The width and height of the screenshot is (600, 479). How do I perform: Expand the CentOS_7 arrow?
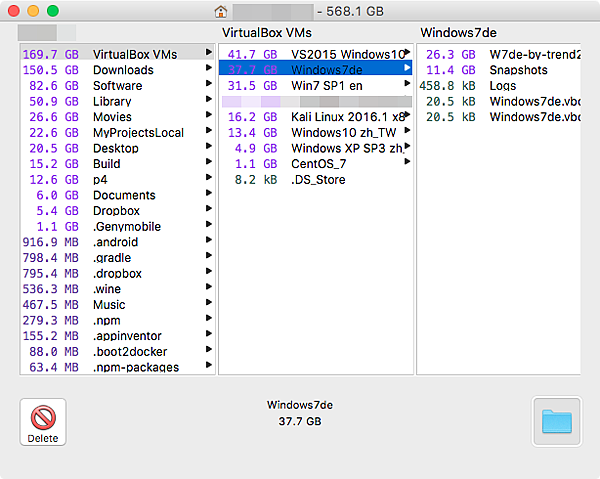coord(407,161)
